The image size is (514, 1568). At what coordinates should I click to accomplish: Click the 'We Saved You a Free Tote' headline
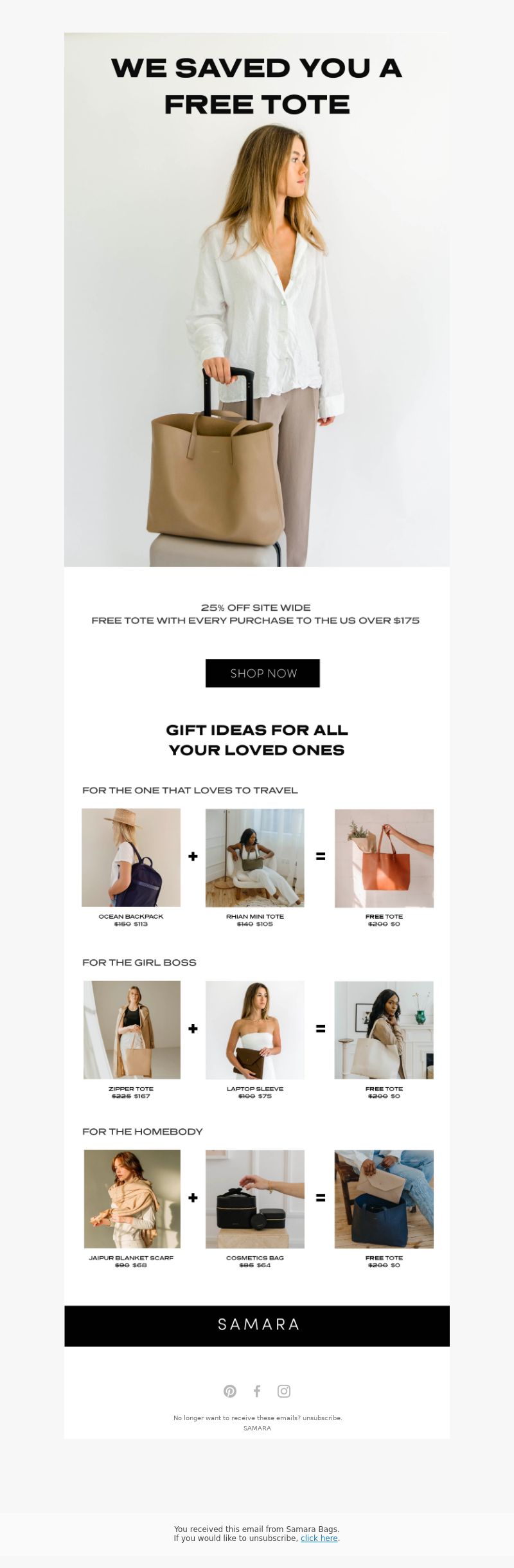257,86
